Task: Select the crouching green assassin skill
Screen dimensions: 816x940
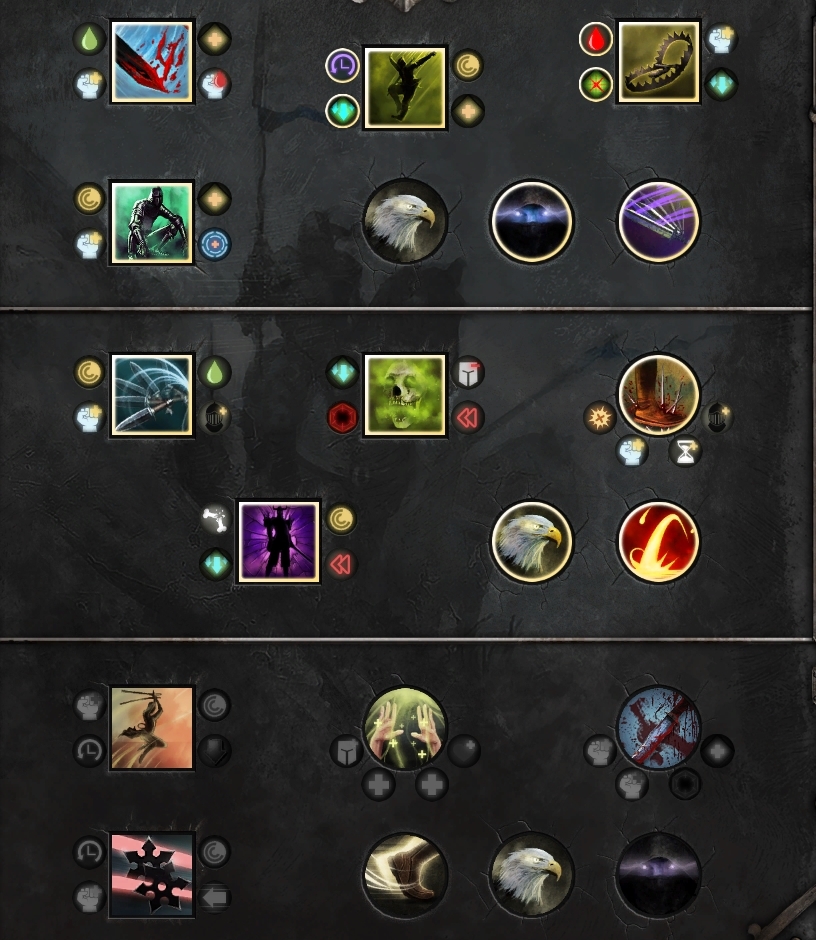Action: 152,222
